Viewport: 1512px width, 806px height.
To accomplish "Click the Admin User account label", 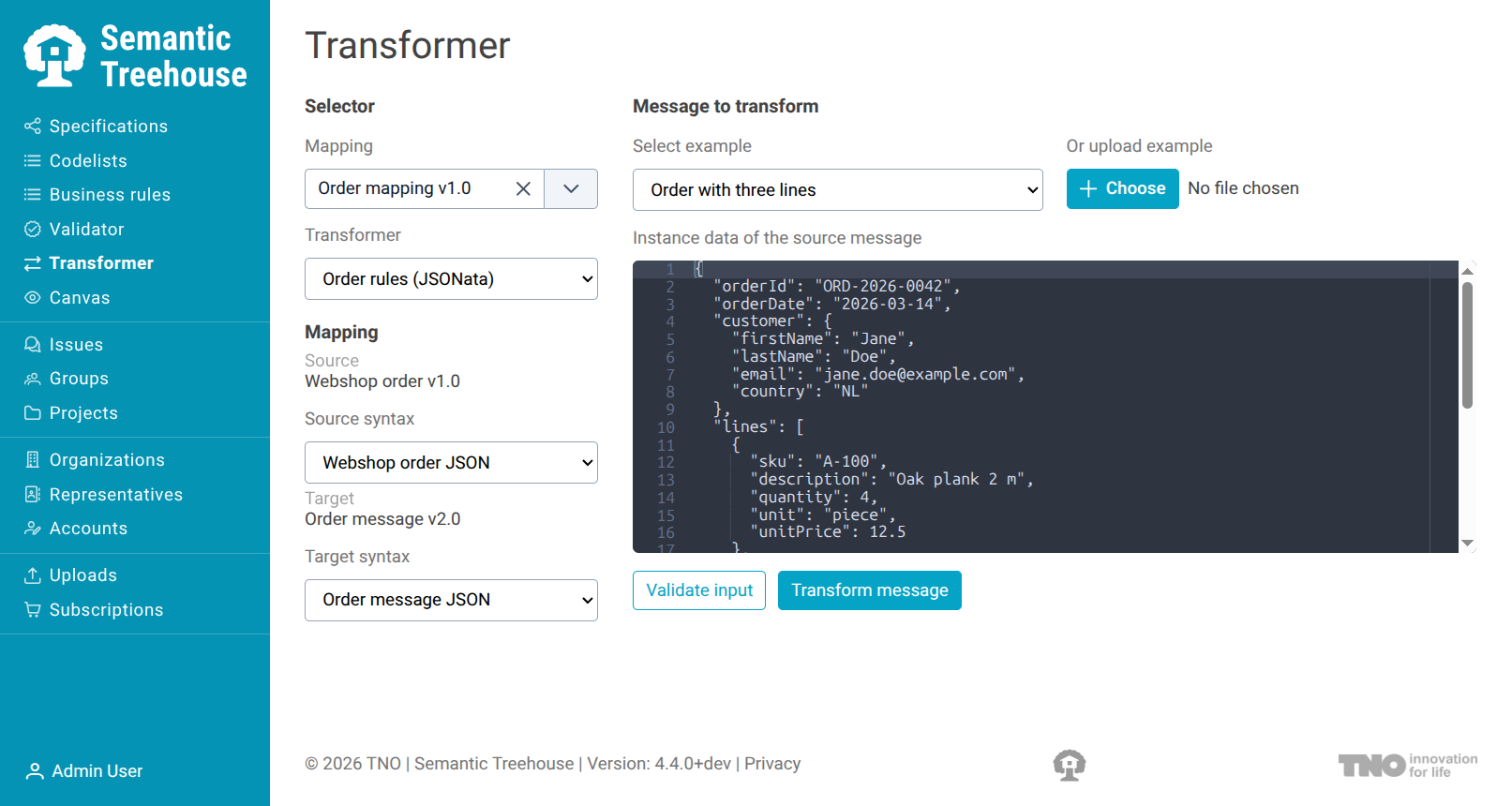I will point(97,771).
